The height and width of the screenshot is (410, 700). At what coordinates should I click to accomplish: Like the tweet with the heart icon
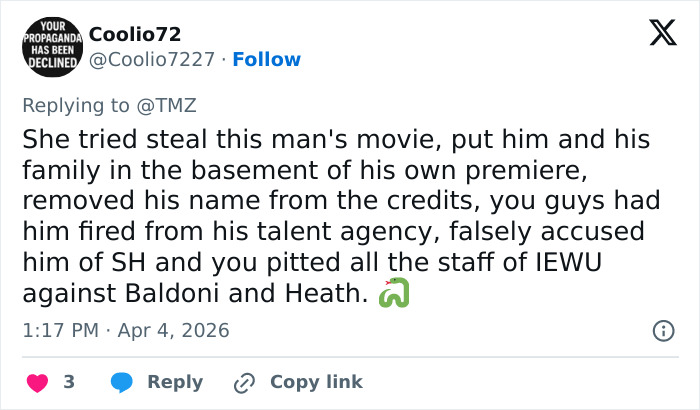(x=36, y=382)
